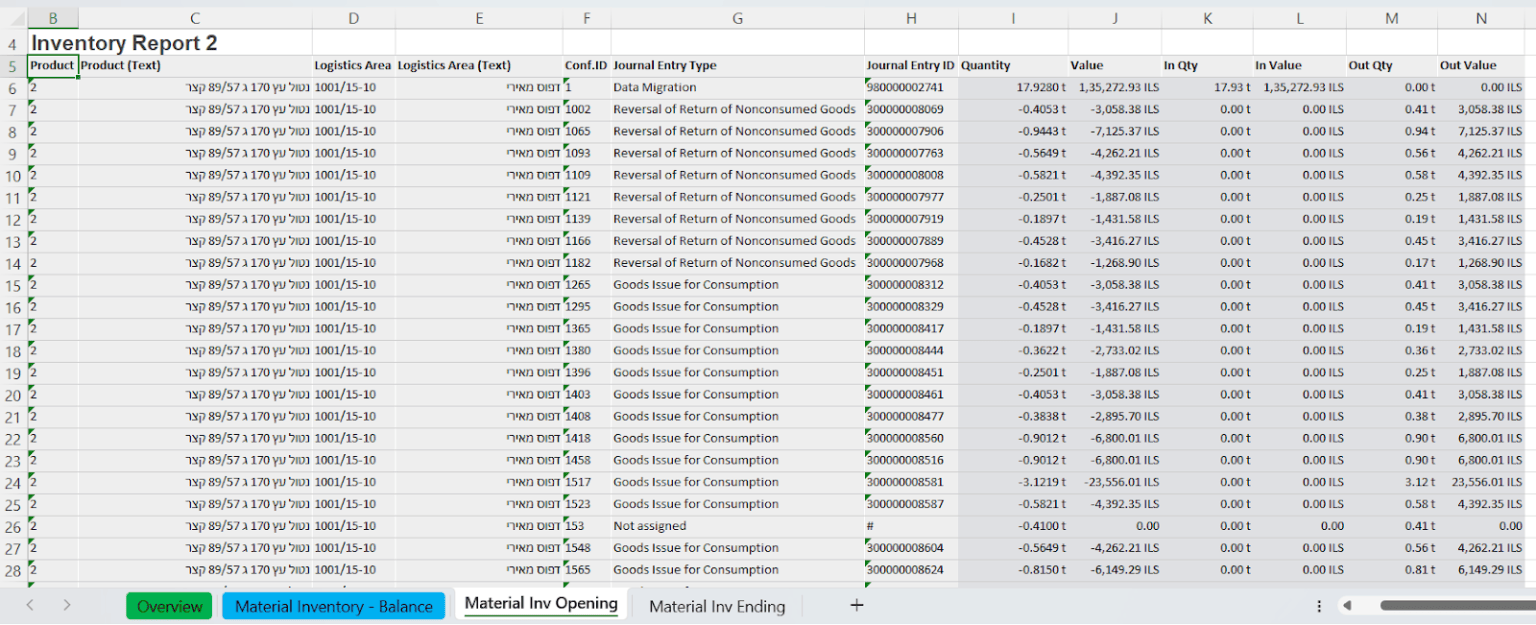Select the Not assigned cell
The image size is (1536, 625).
tap(737, 526)
